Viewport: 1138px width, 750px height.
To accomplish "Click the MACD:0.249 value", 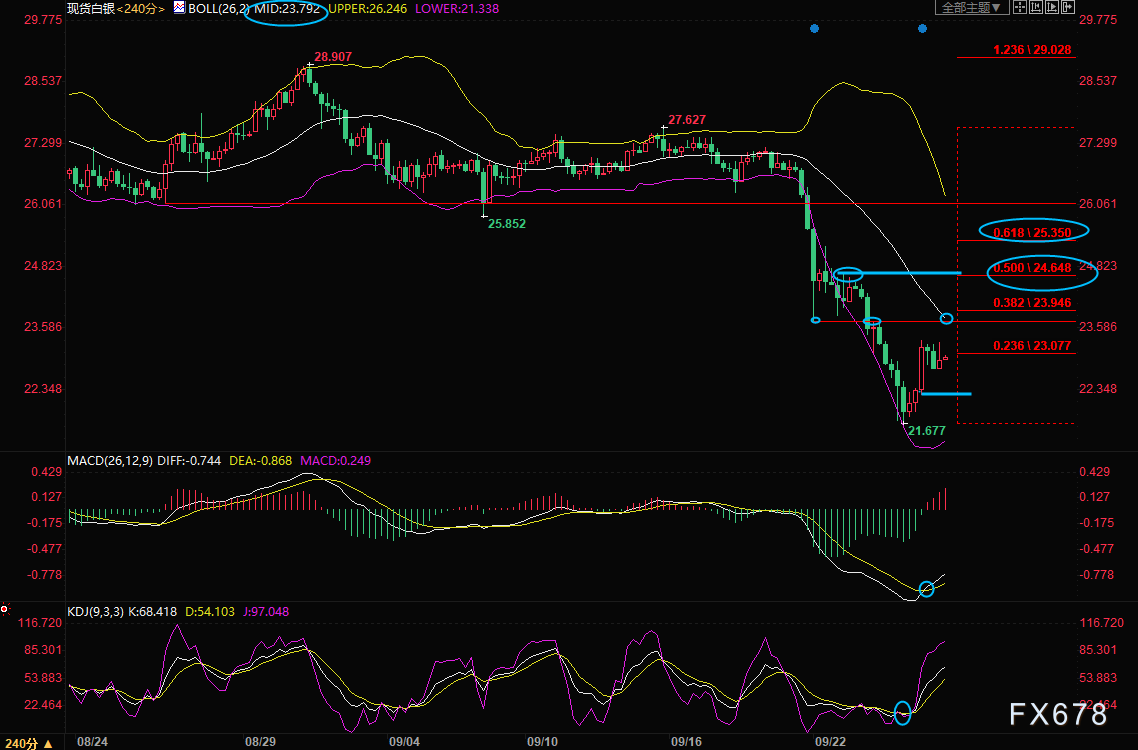I will tap(335, 460).
